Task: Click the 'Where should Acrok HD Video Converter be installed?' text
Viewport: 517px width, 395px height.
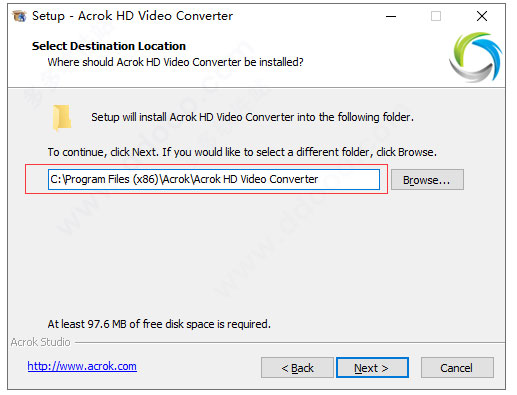Action: pyautogui.click(x=175, y=62)
